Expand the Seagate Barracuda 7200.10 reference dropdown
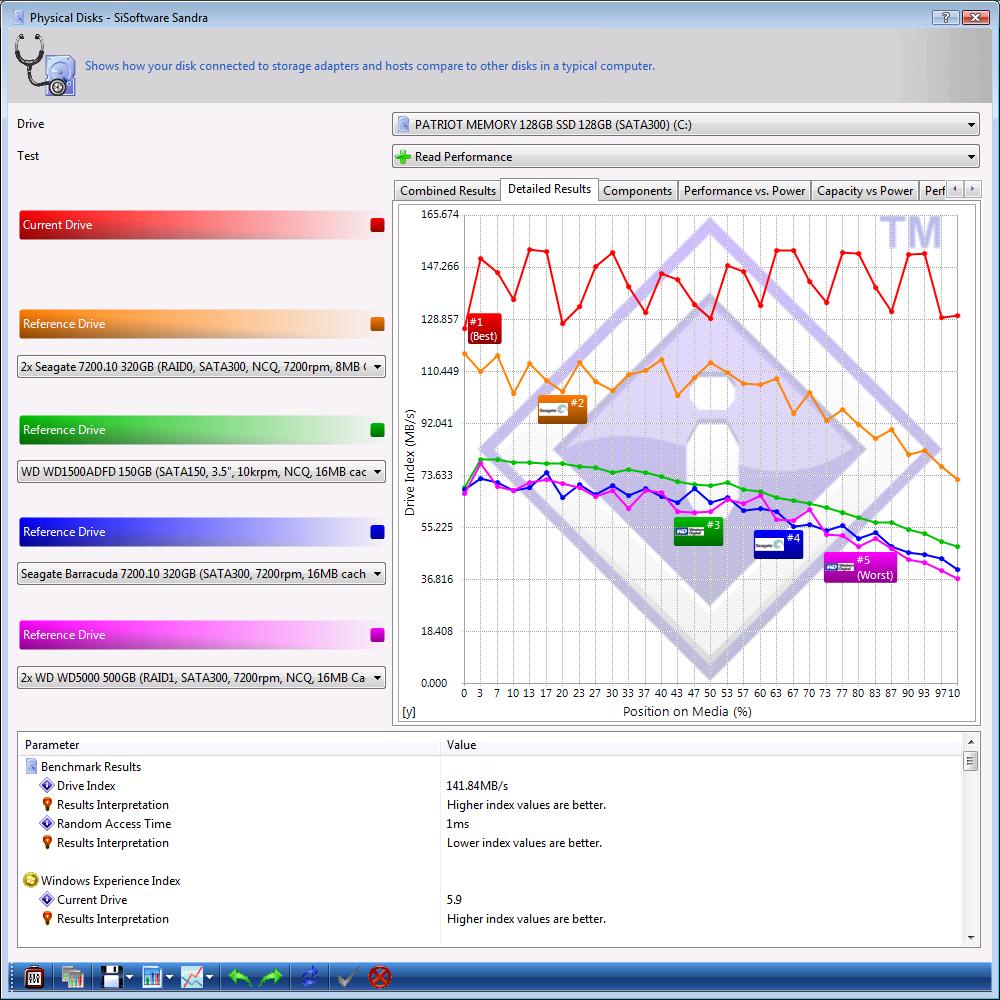This screenshot has height=1000, width=1000. coord(202,573)
